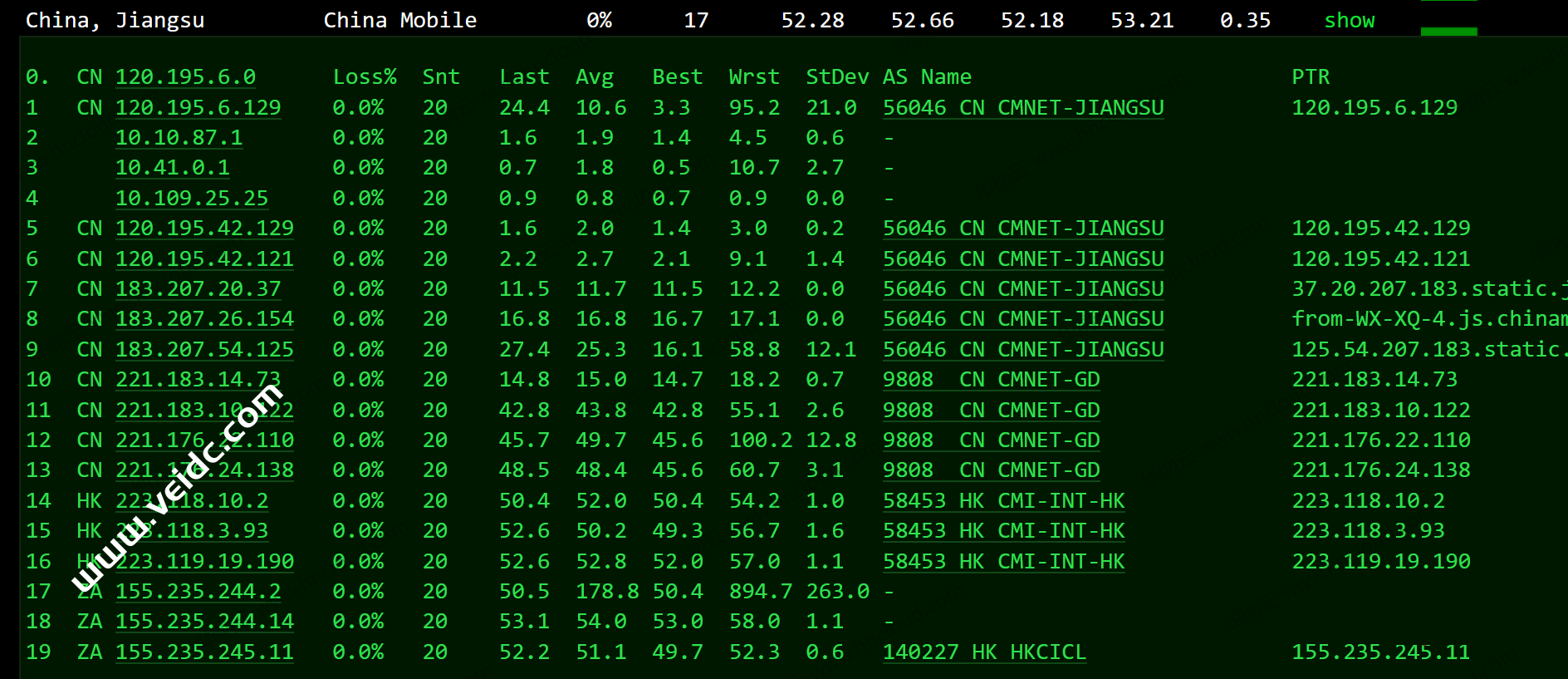
Task: Click the PTR column value 223.119.19.190
Action: click(x=1381, y=562)
